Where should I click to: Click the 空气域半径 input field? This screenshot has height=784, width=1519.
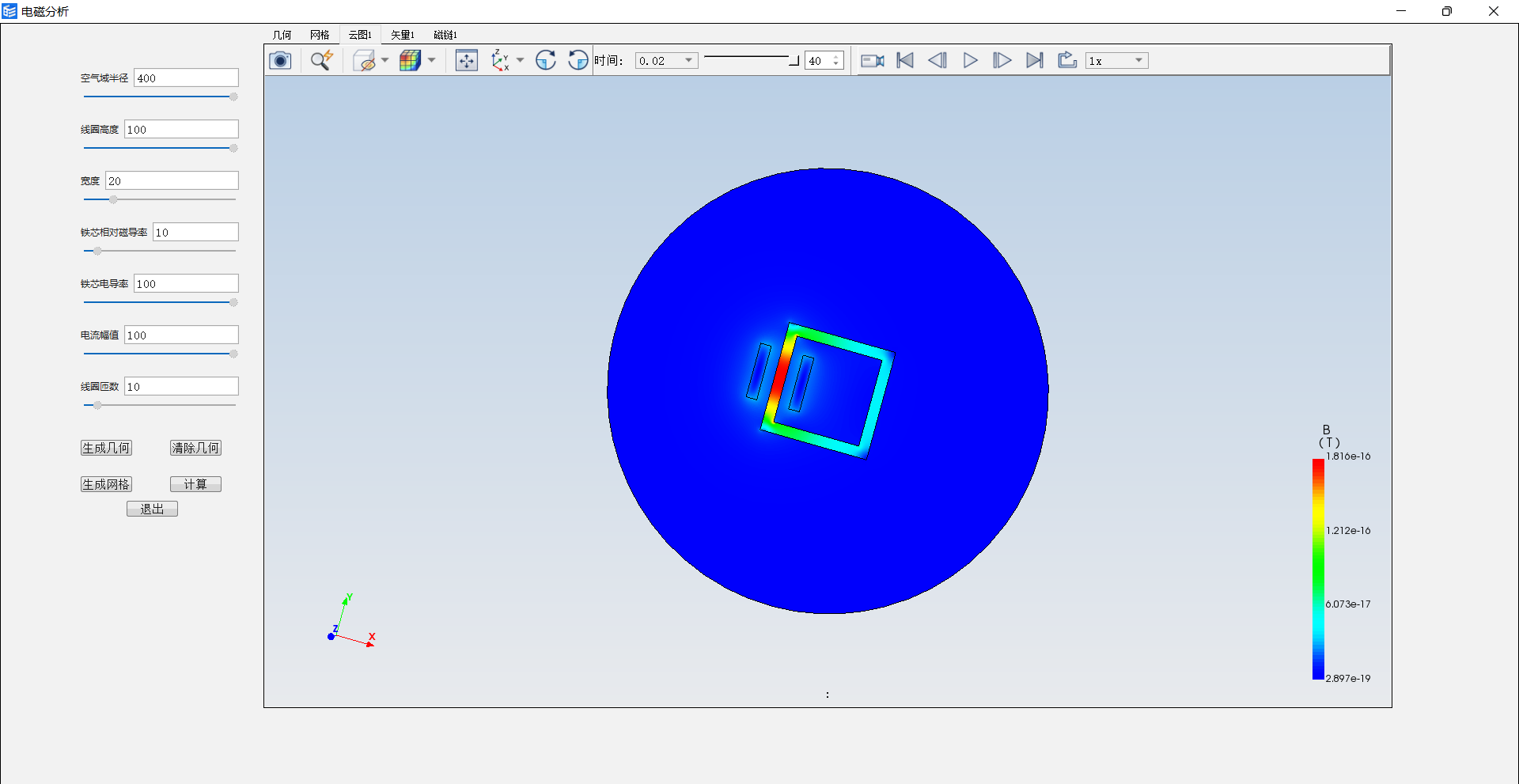tap(186, 78)
